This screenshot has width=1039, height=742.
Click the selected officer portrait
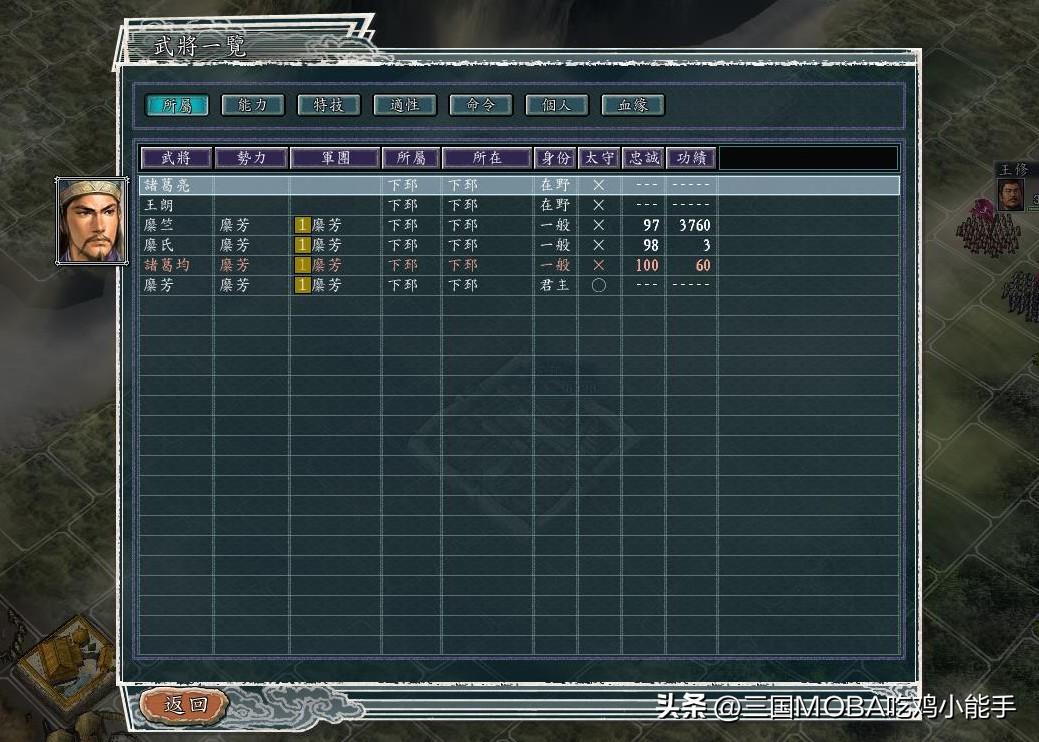[x=91, y=221]
